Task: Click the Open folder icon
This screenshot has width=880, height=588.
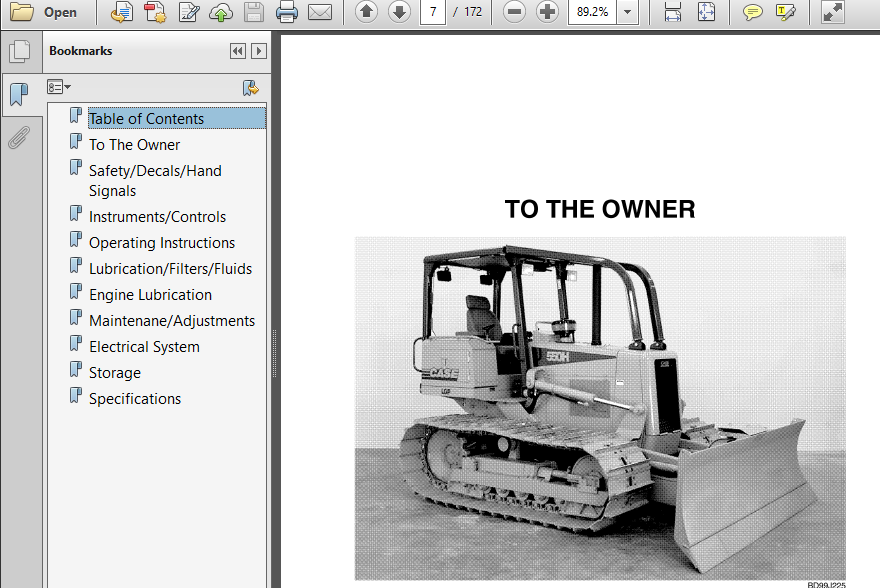Action: [x=21, y=12]
